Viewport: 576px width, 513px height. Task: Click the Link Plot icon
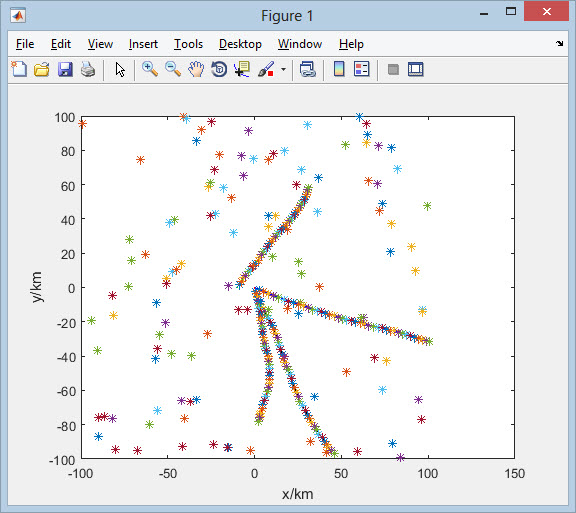(x=307, y=69)
